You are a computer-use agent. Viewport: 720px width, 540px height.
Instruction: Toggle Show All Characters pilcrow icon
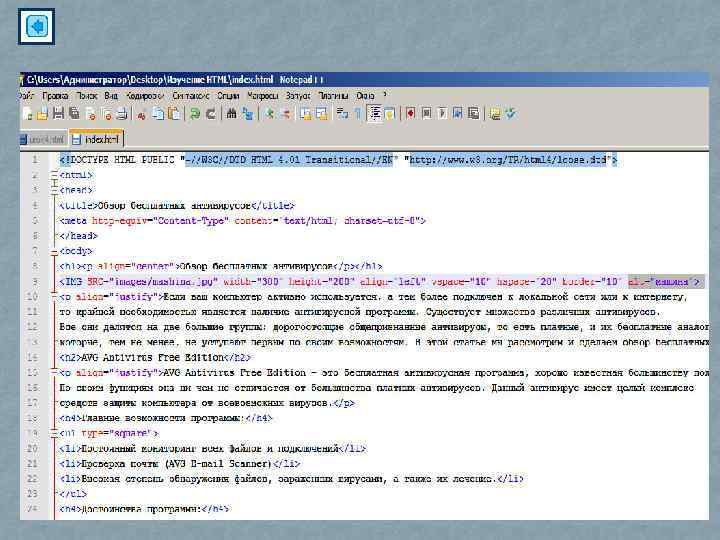[358, 113]
